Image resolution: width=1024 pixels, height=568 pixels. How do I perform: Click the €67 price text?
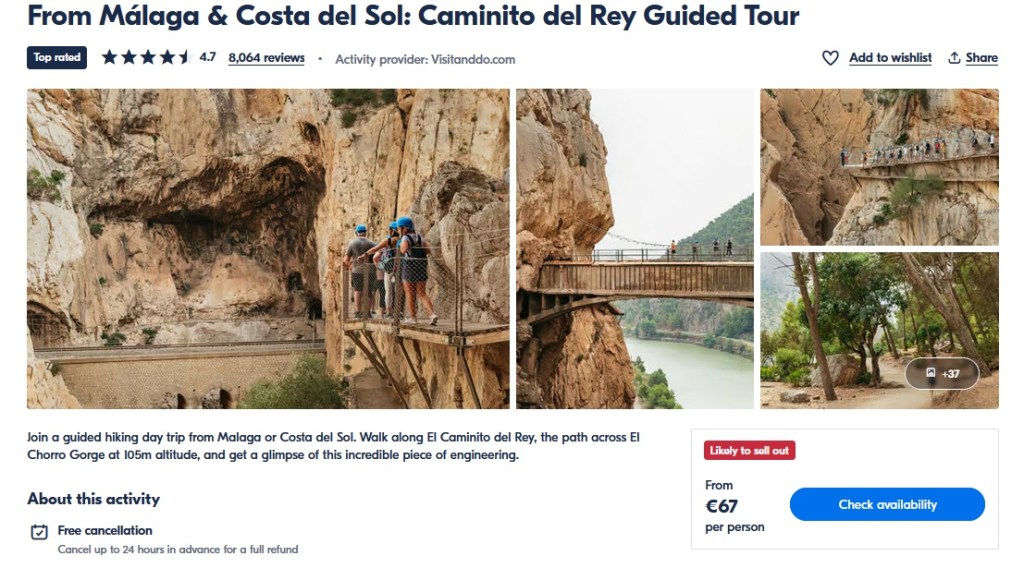click(x=722, y=506)
